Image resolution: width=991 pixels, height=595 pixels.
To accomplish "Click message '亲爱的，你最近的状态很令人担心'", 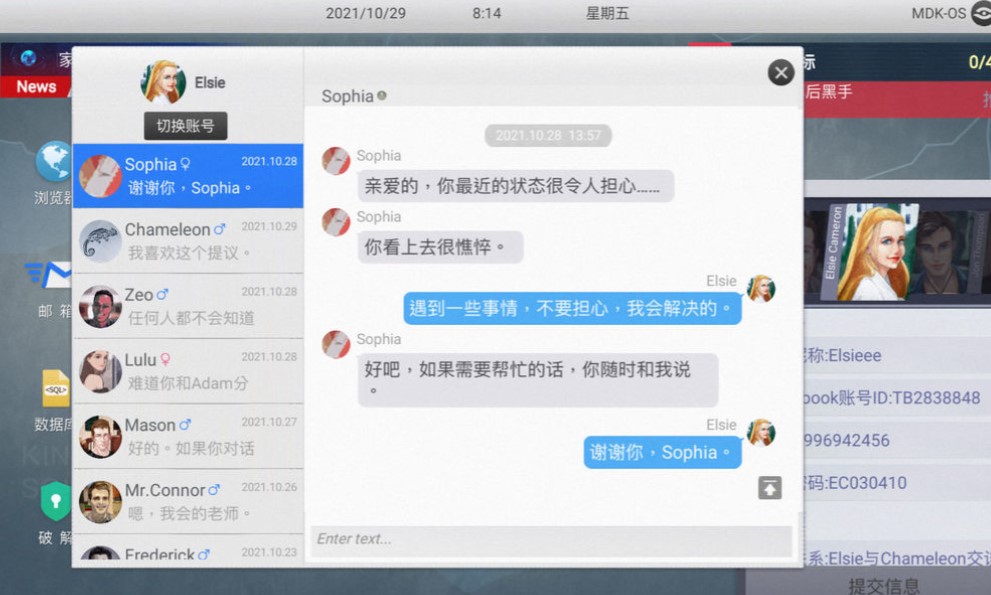I will point(515,186).
